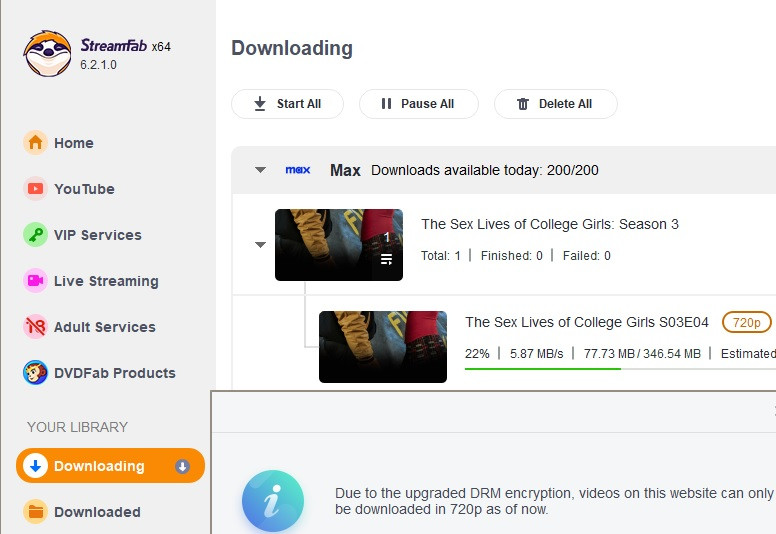Click the StreamFab sloth logo

coord(48,53)
